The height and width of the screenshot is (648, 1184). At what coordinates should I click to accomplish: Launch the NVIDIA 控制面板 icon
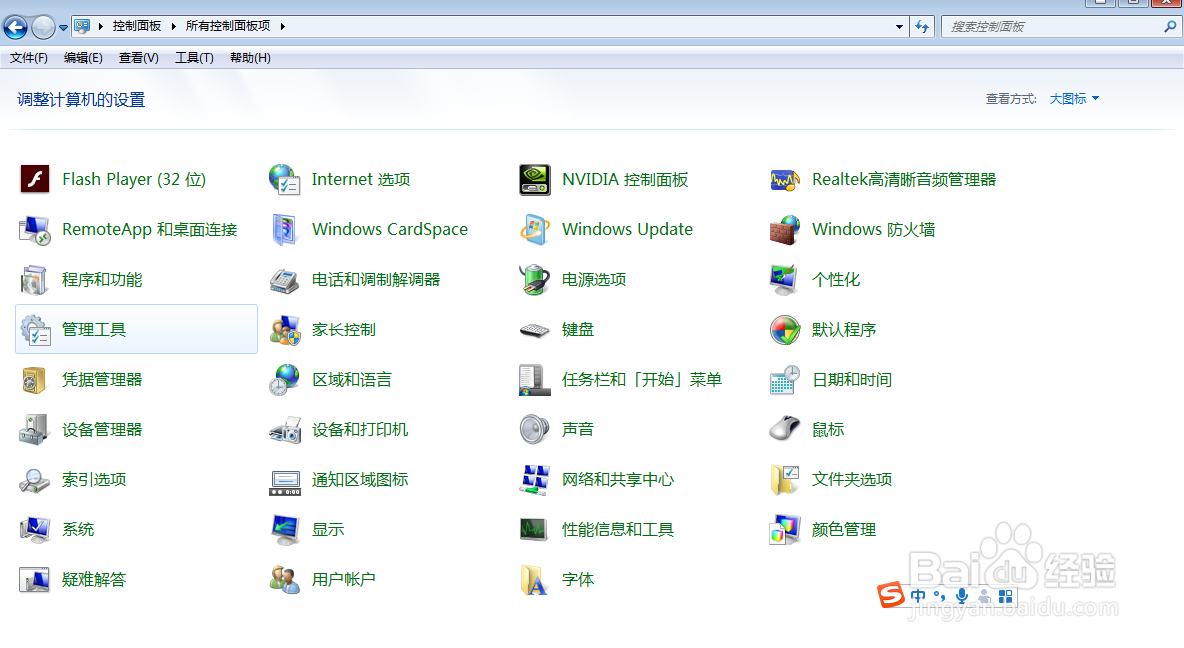pyautogui.click(x=535, y=180)
